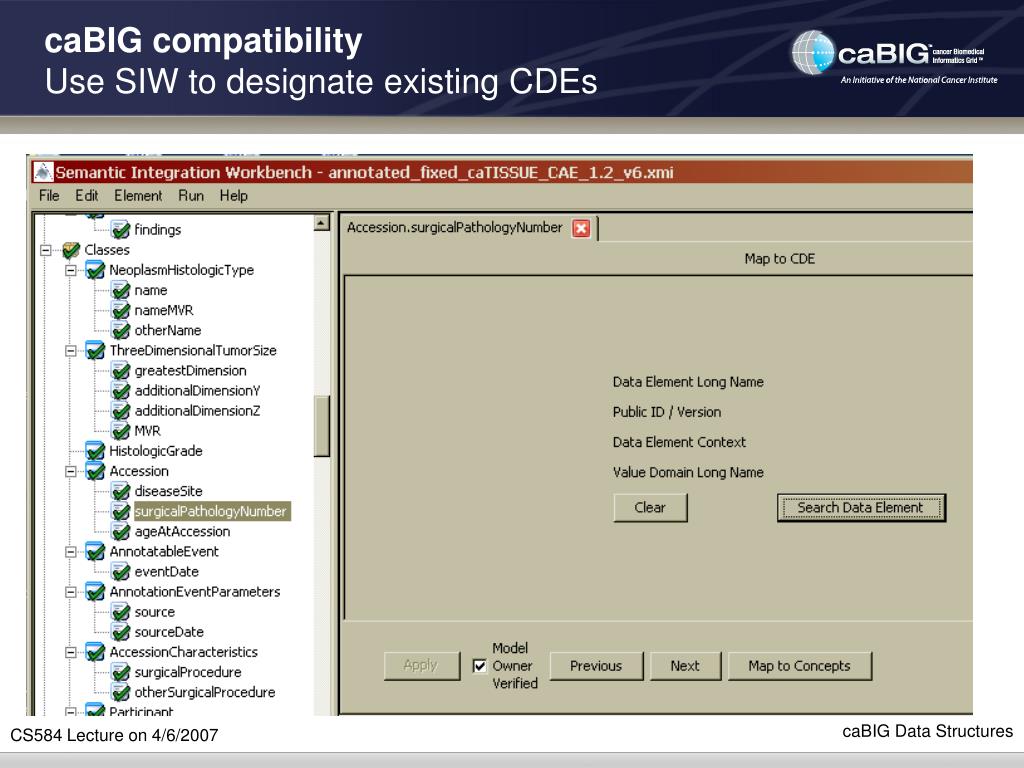Select the diseaseSite tree item

pyautogui.click(x=168, y=492)
